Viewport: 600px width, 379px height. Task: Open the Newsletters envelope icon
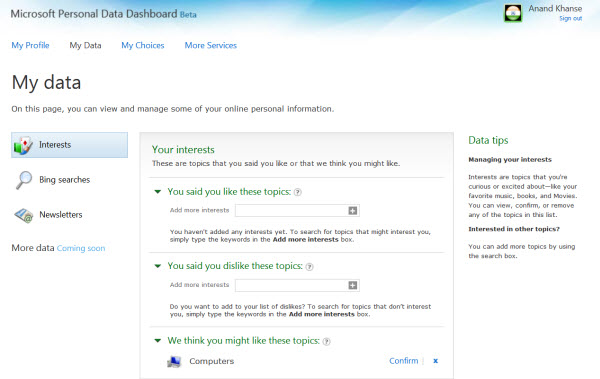click(x=24, y=215)
